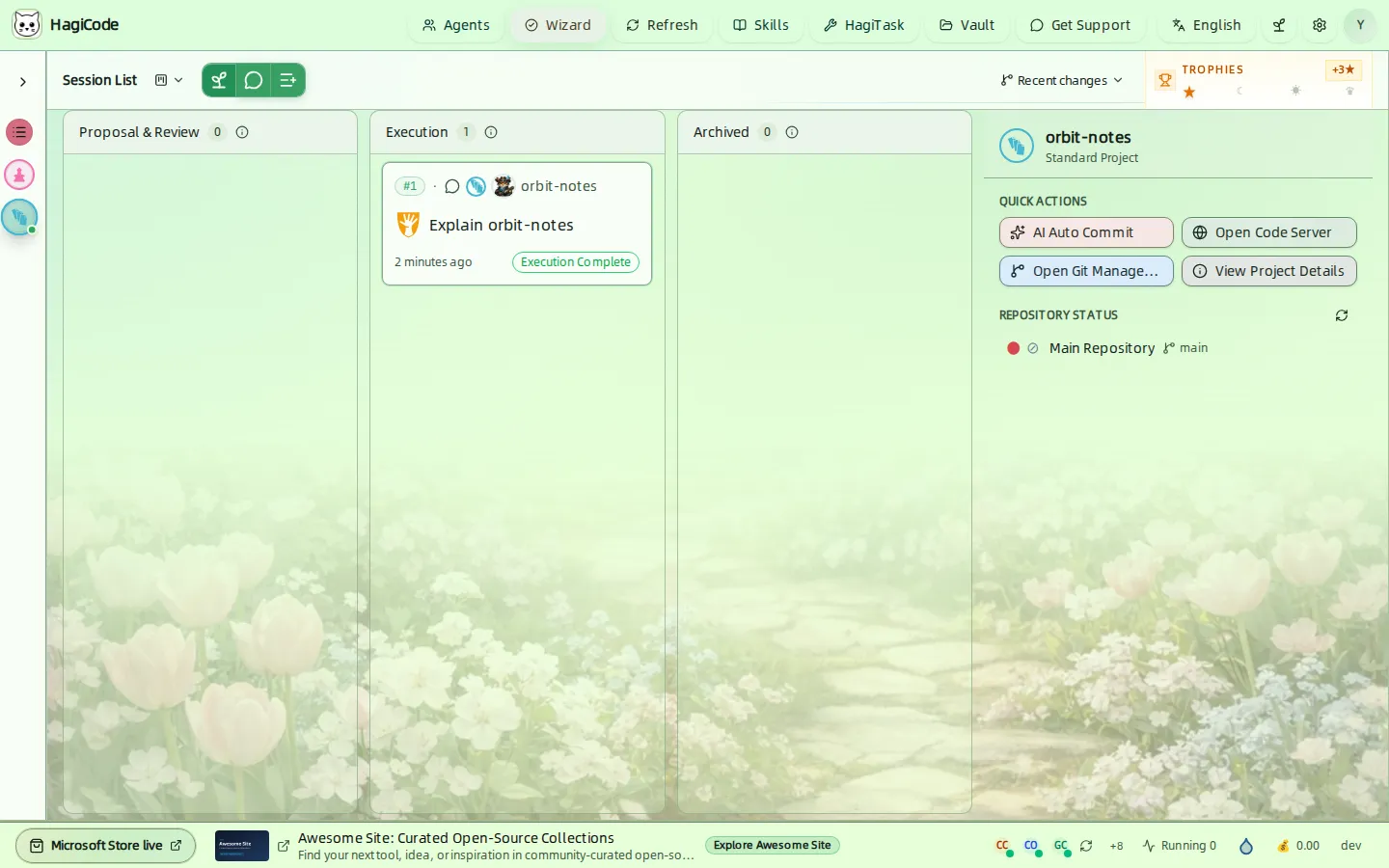Click the Awesome Site banner thumbnail
1389x868 pixels.
tap(242, 846)
